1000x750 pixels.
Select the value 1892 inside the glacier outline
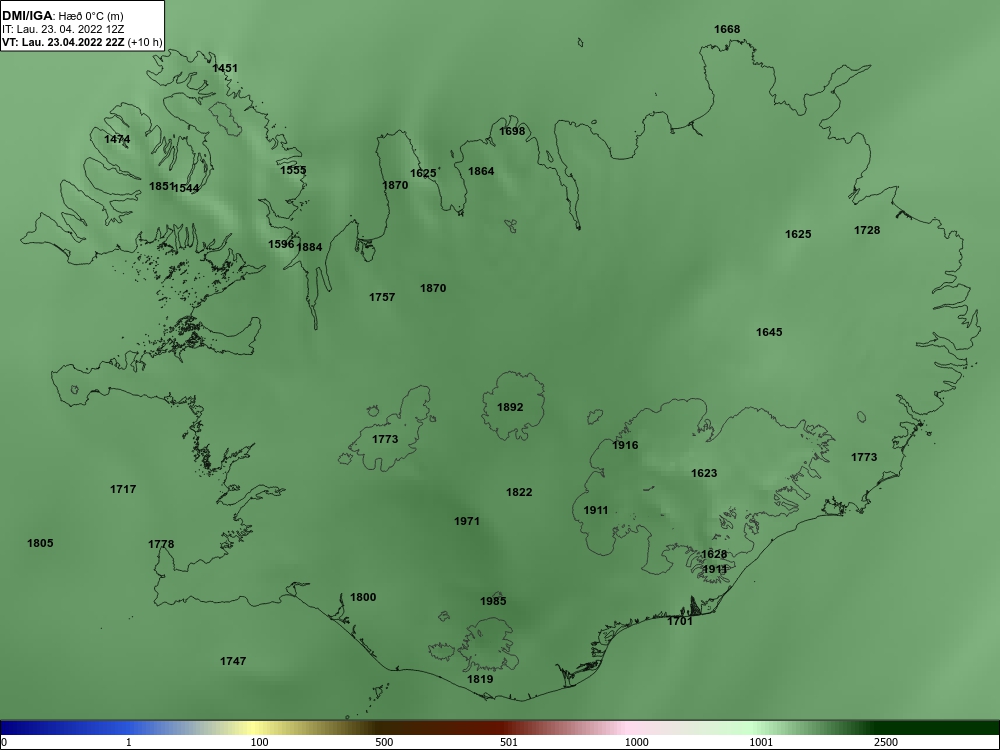pyautogui.click(x=510, y=408)
